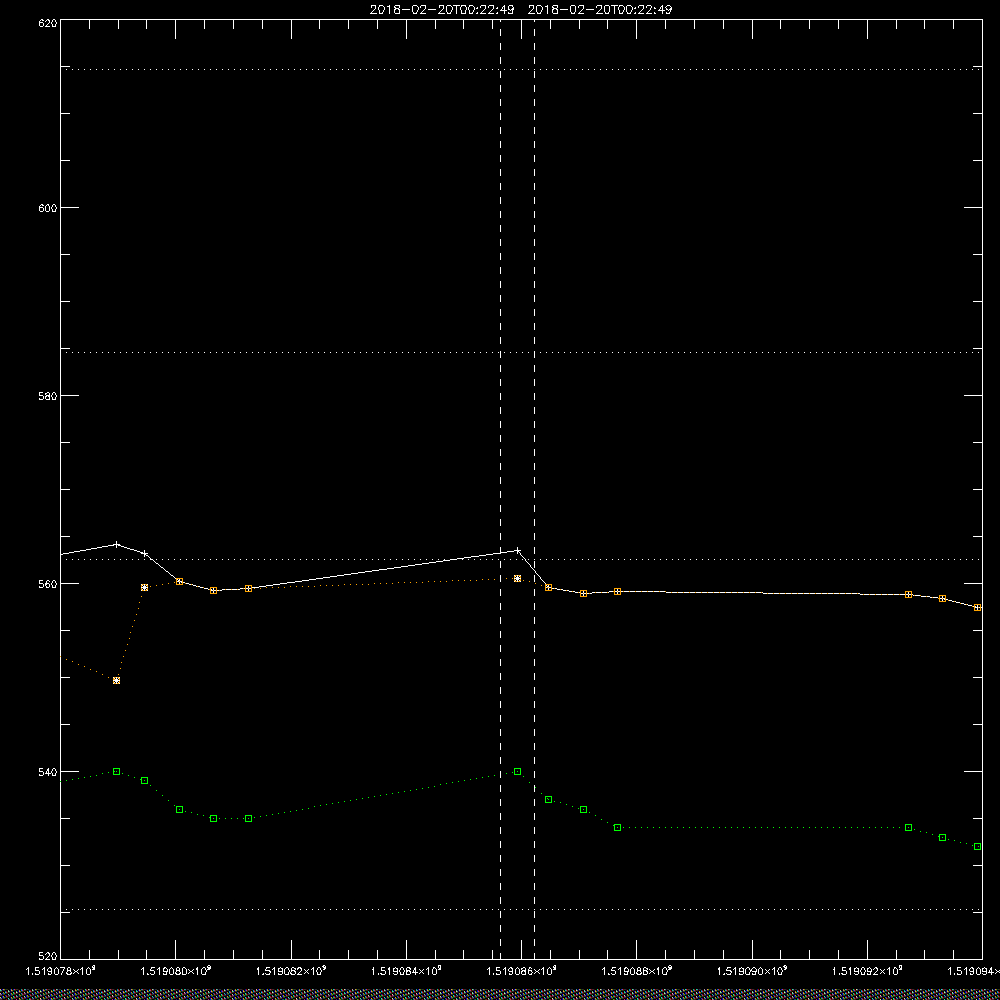Click the right dashed vertical marker line
Screen dimensions: 1000x1000
(534, 488)
